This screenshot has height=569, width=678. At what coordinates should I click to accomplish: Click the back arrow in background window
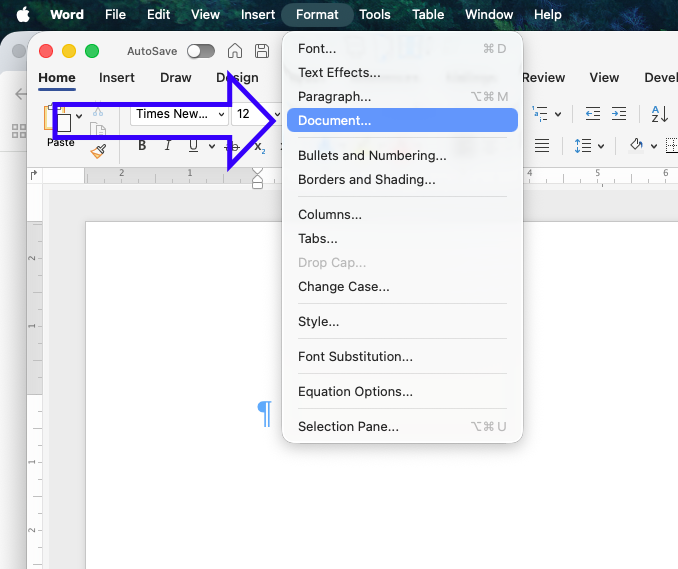pyautogui.click(x=20, y=93)
